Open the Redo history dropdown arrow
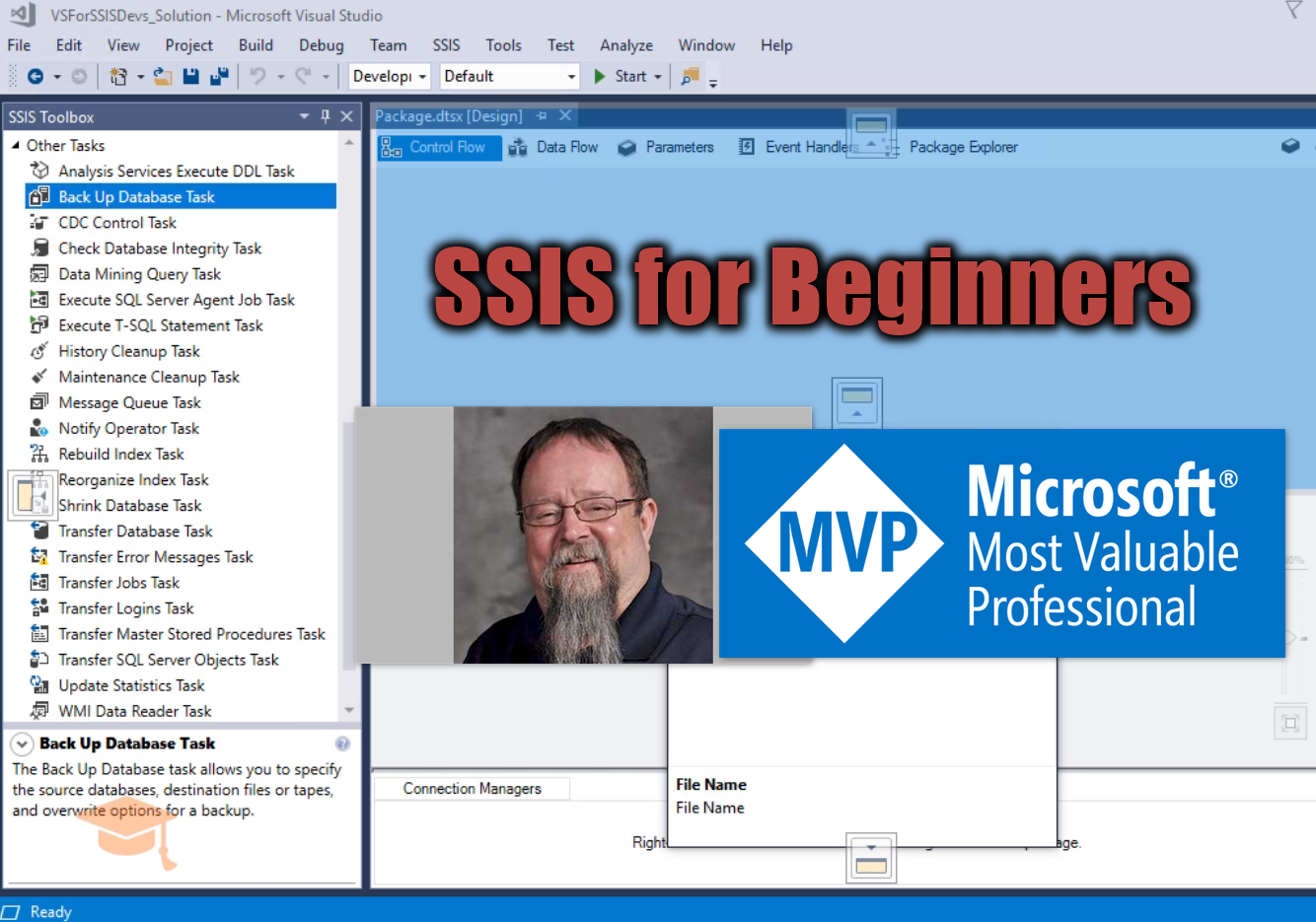The width and height of the screenshot is (1316, 922). pos(326,76)
